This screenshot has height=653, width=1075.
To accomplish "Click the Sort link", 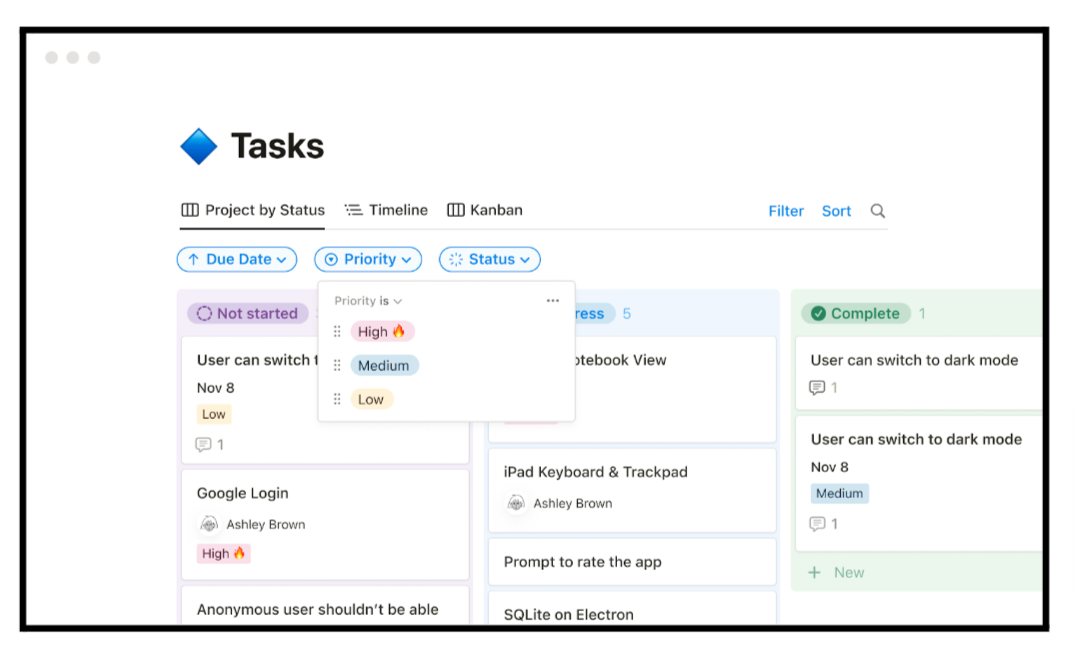I will coord(836,211).
